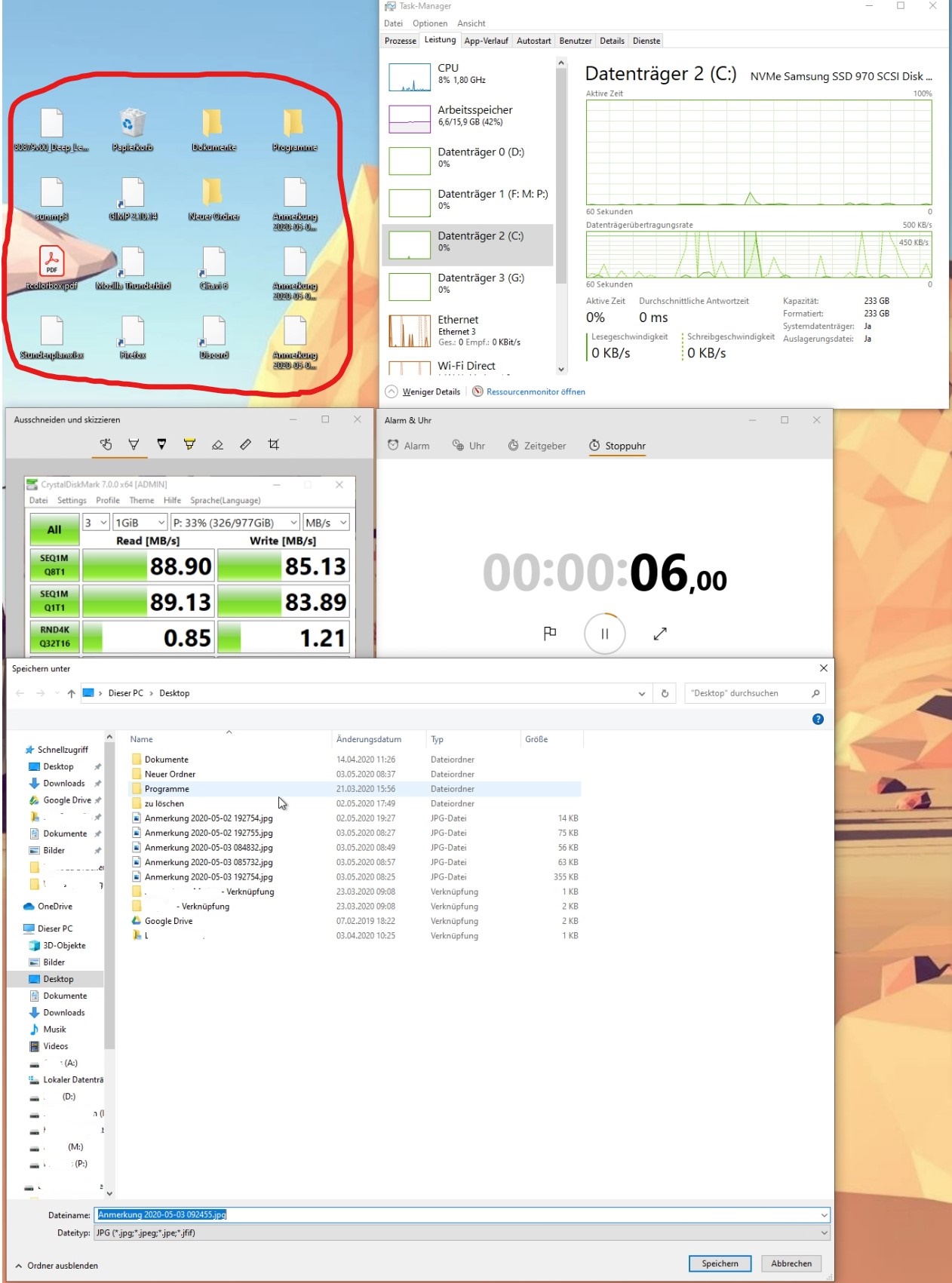The image size is (952, 1283).
Task: Open the address bar previous locations dropdown
Action: [x=642, y=693]
